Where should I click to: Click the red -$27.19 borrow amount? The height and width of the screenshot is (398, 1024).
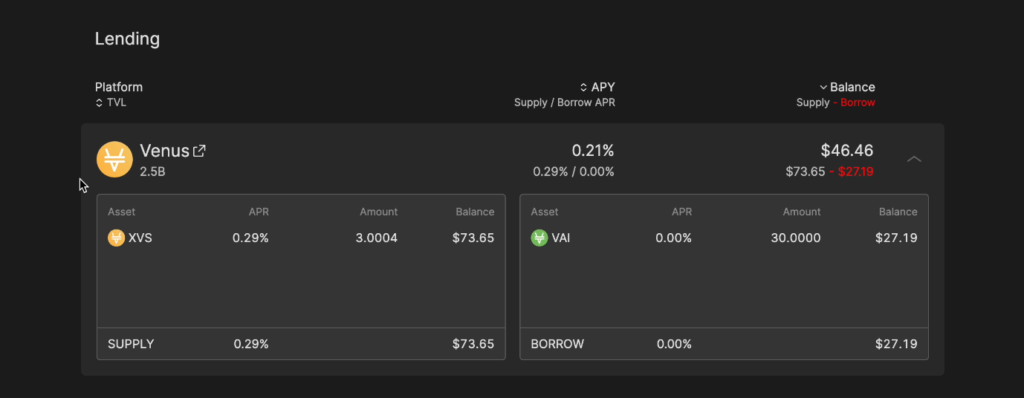point(852,172)
